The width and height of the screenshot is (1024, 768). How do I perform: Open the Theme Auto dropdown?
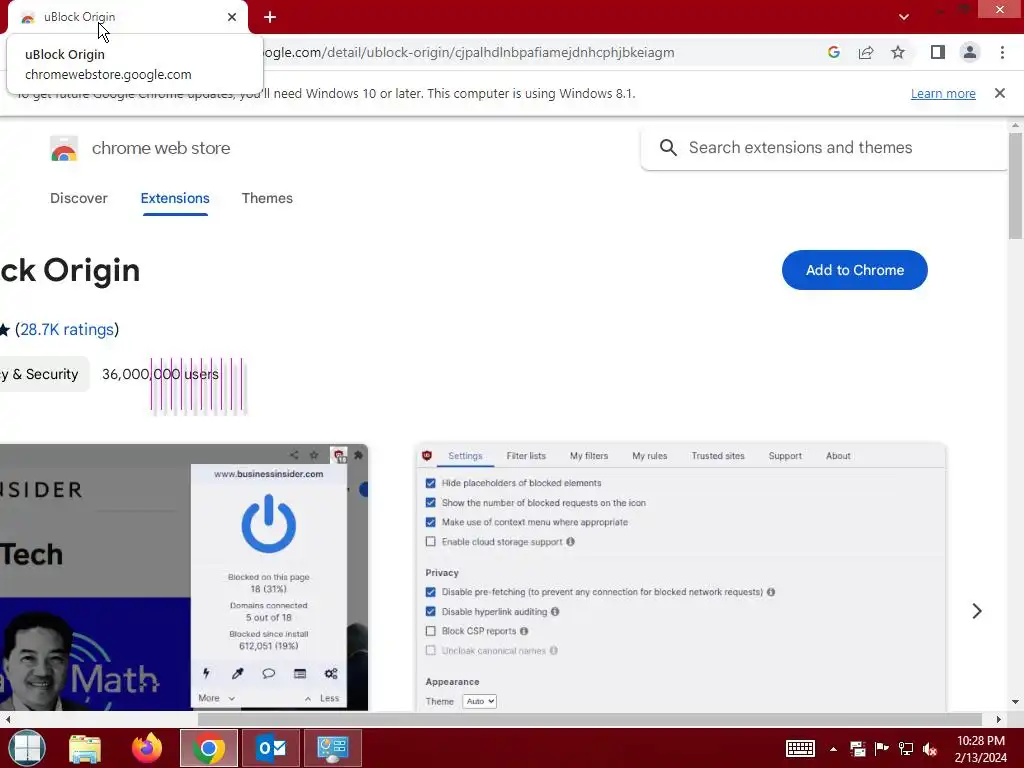[479, 701]
